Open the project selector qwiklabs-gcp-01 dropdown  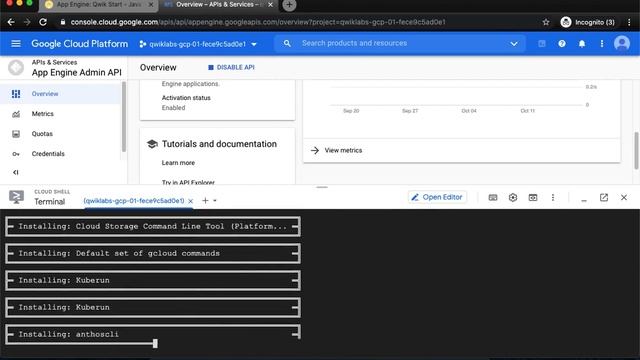click(x=198, y=44)
